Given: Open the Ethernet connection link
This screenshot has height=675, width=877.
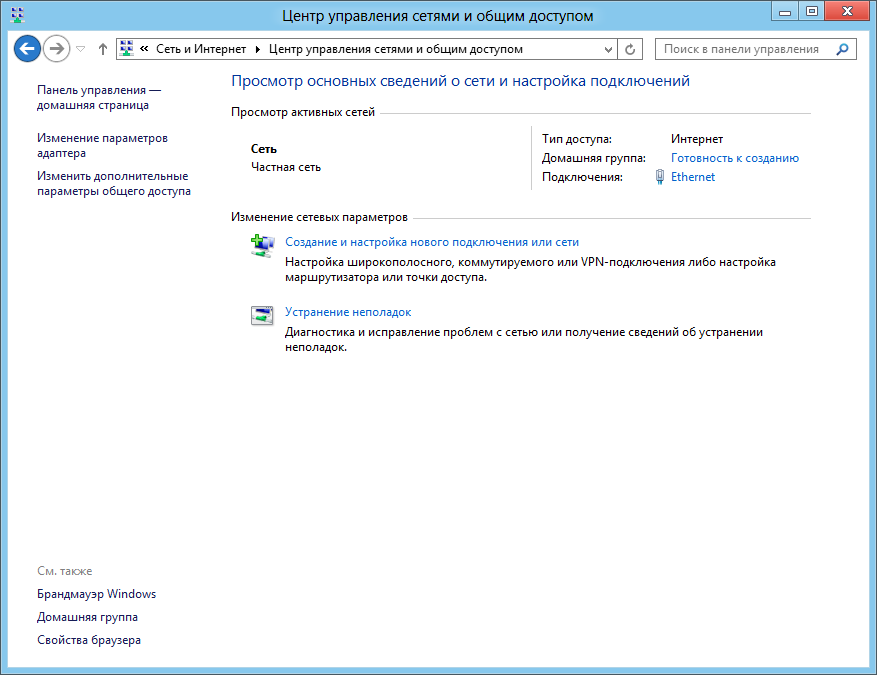Looking at the screenshot, I should (693, 177).
